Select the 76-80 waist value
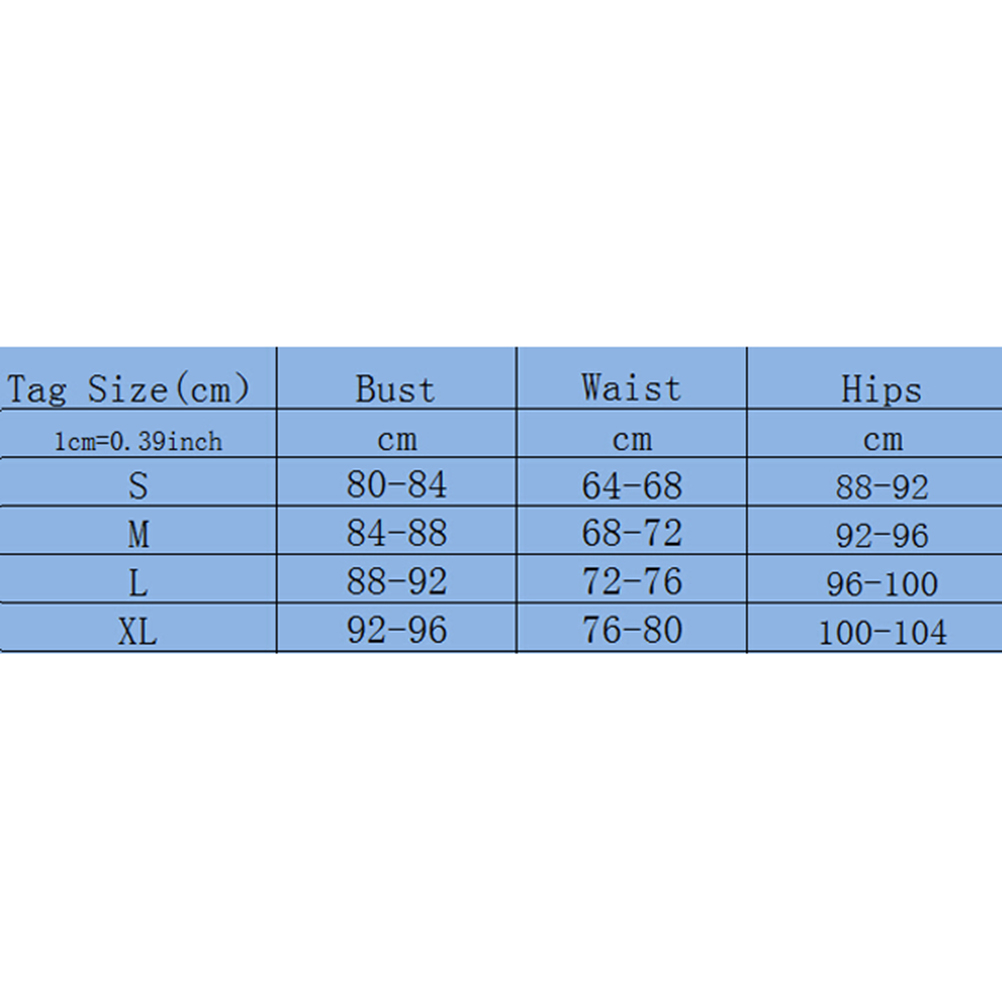The height and width of the screenshot is (1002, 1002). point(631,629)
